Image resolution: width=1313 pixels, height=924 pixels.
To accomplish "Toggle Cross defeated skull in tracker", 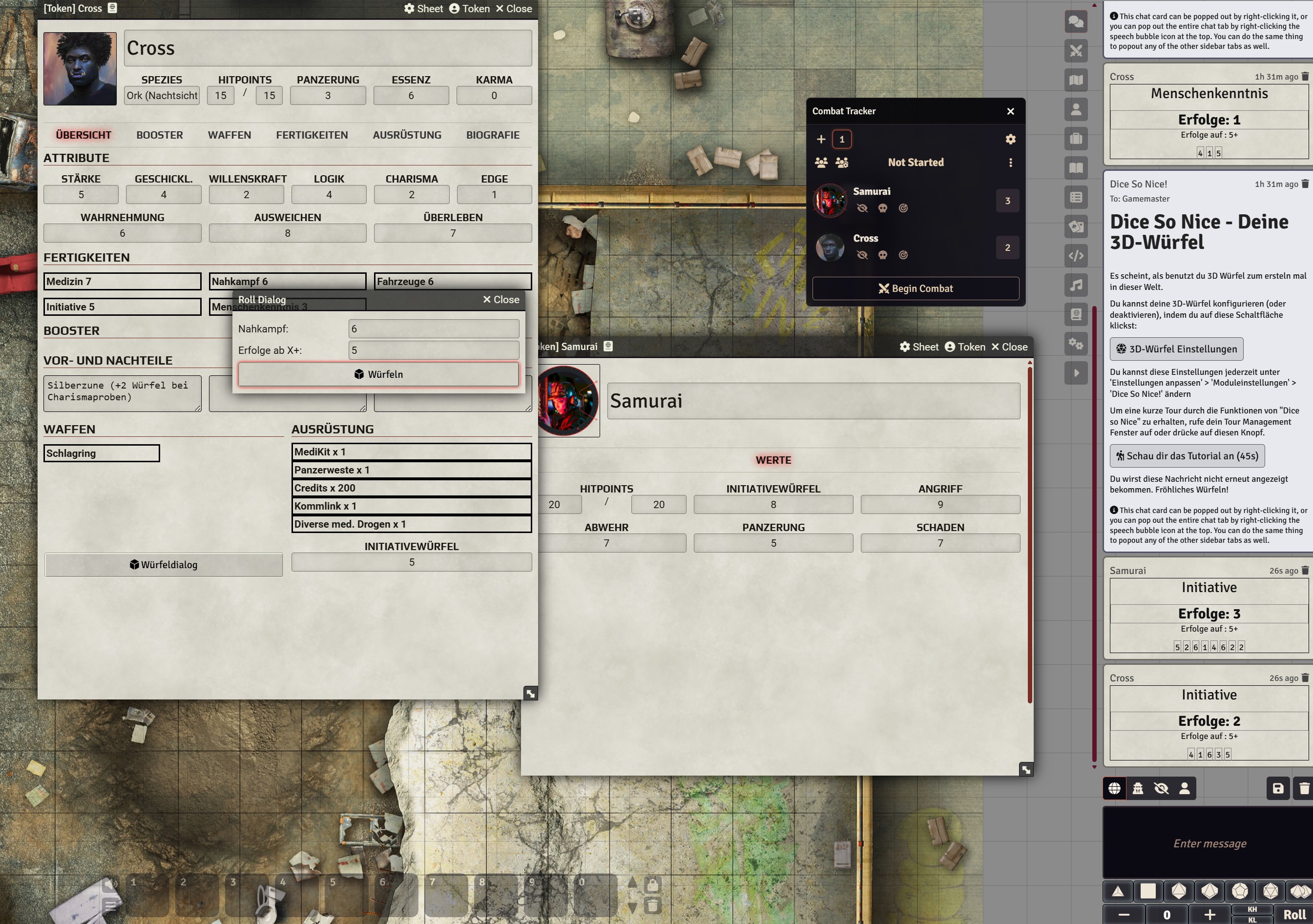I will click(x=882, y=255).
